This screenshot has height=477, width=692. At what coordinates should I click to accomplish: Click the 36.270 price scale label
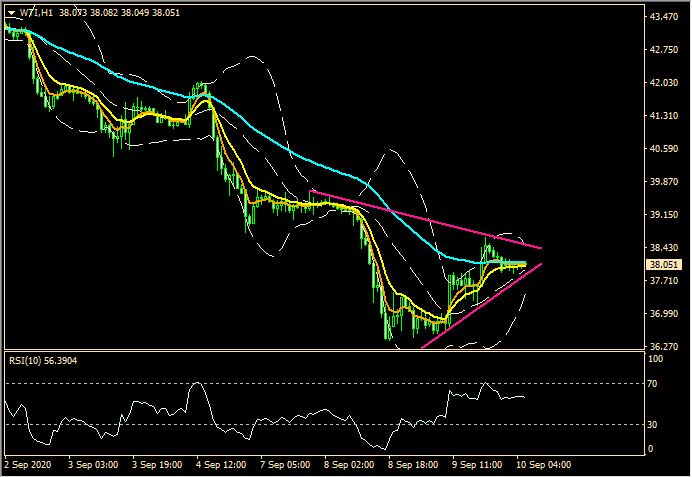pyautogui.click(x=664, y=346)
